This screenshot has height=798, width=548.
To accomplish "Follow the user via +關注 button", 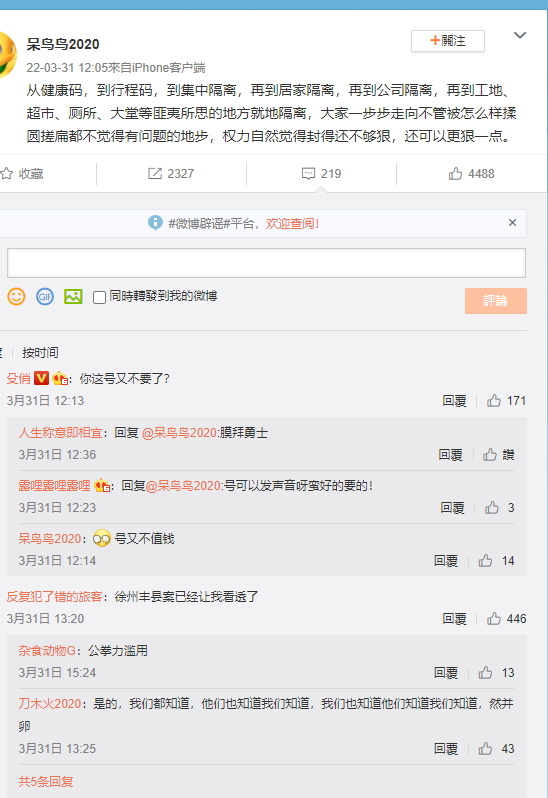I will (448, 41).
